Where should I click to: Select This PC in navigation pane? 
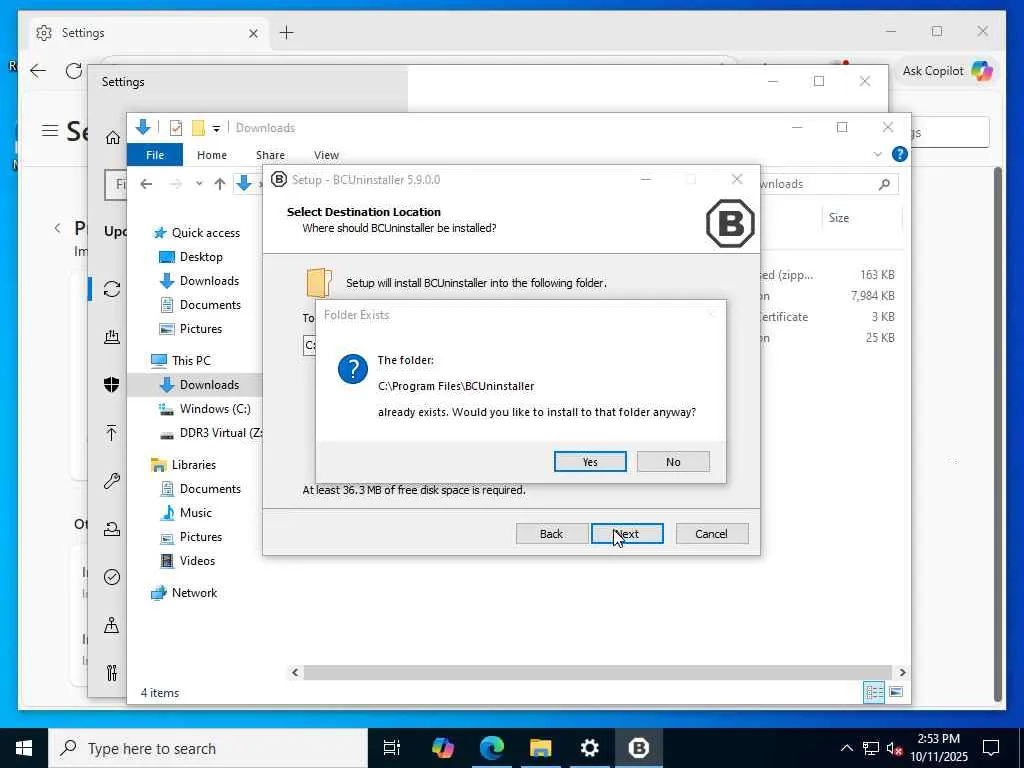click(181, 360)
